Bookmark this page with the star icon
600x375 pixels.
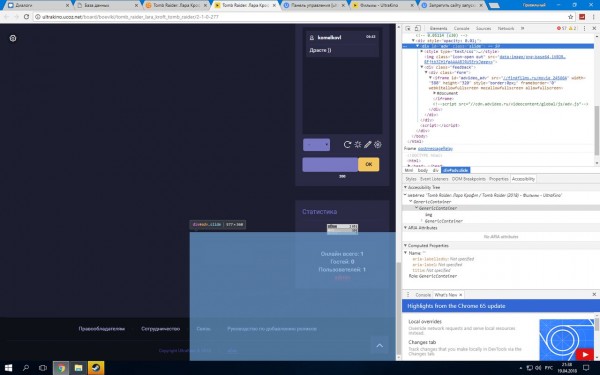(x=571, y=17)
